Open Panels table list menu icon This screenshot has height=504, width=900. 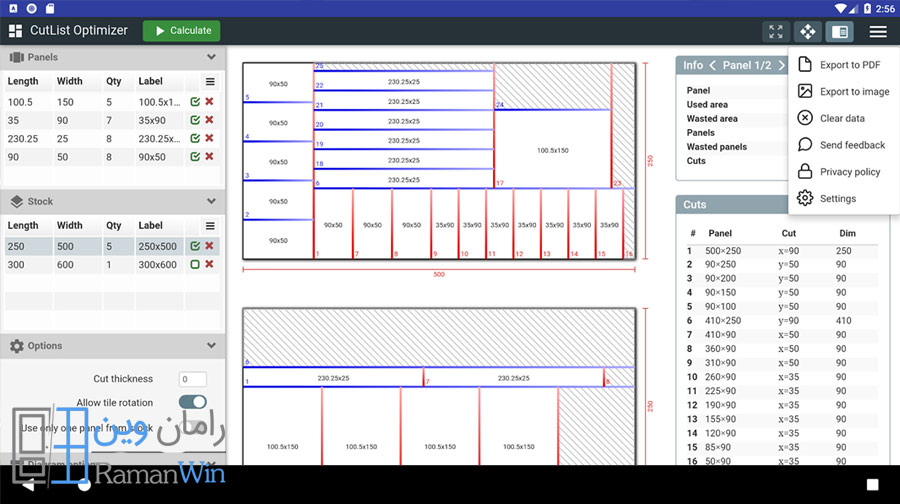pos(210,82)
